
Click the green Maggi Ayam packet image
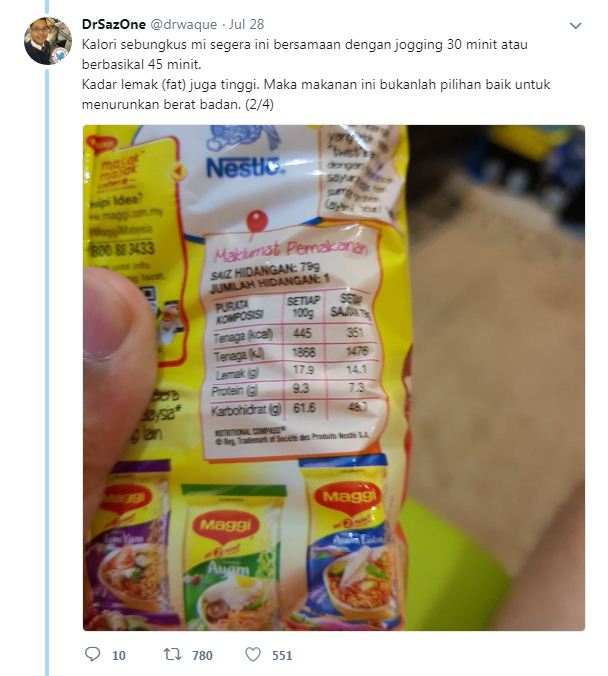(234, 556)
